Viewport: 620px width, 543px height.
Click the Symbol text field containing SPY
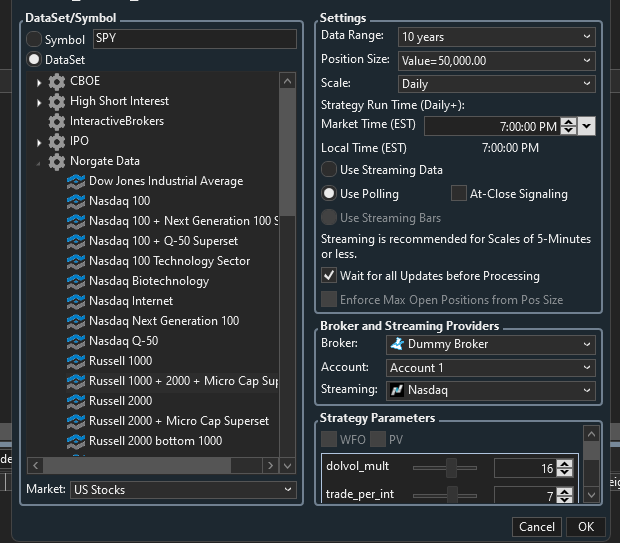pyautogui.click(x=195, y=39)
